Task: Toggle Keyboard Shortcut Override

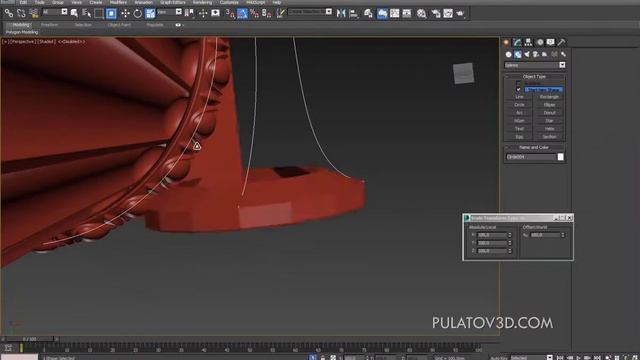Action: [215, 13]
